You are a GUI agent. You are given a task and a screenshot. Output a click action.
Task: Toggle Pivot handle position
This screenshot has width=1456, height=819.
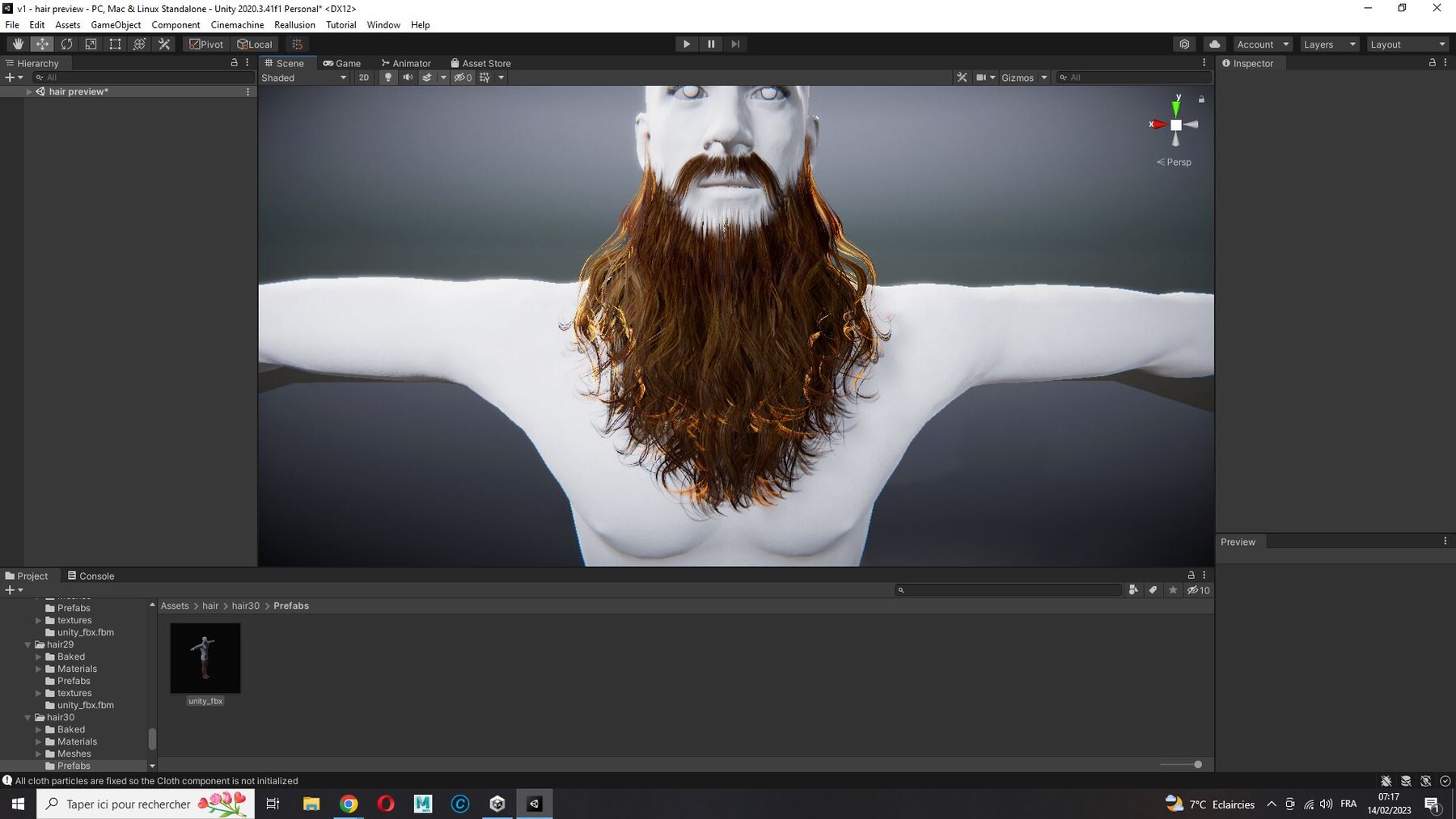tap(206, 44)
